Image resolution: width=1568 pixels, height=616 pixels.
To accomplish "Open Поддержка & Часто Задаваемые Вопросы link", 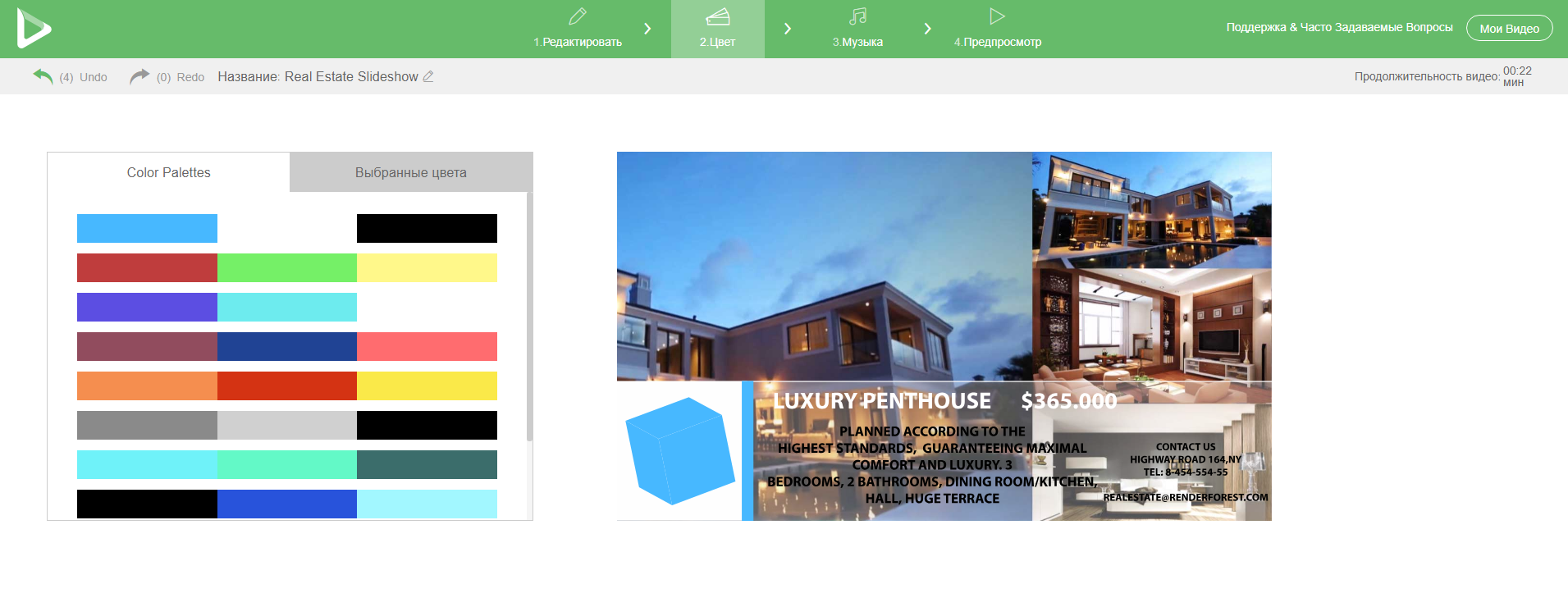I will coord(1339,27).
